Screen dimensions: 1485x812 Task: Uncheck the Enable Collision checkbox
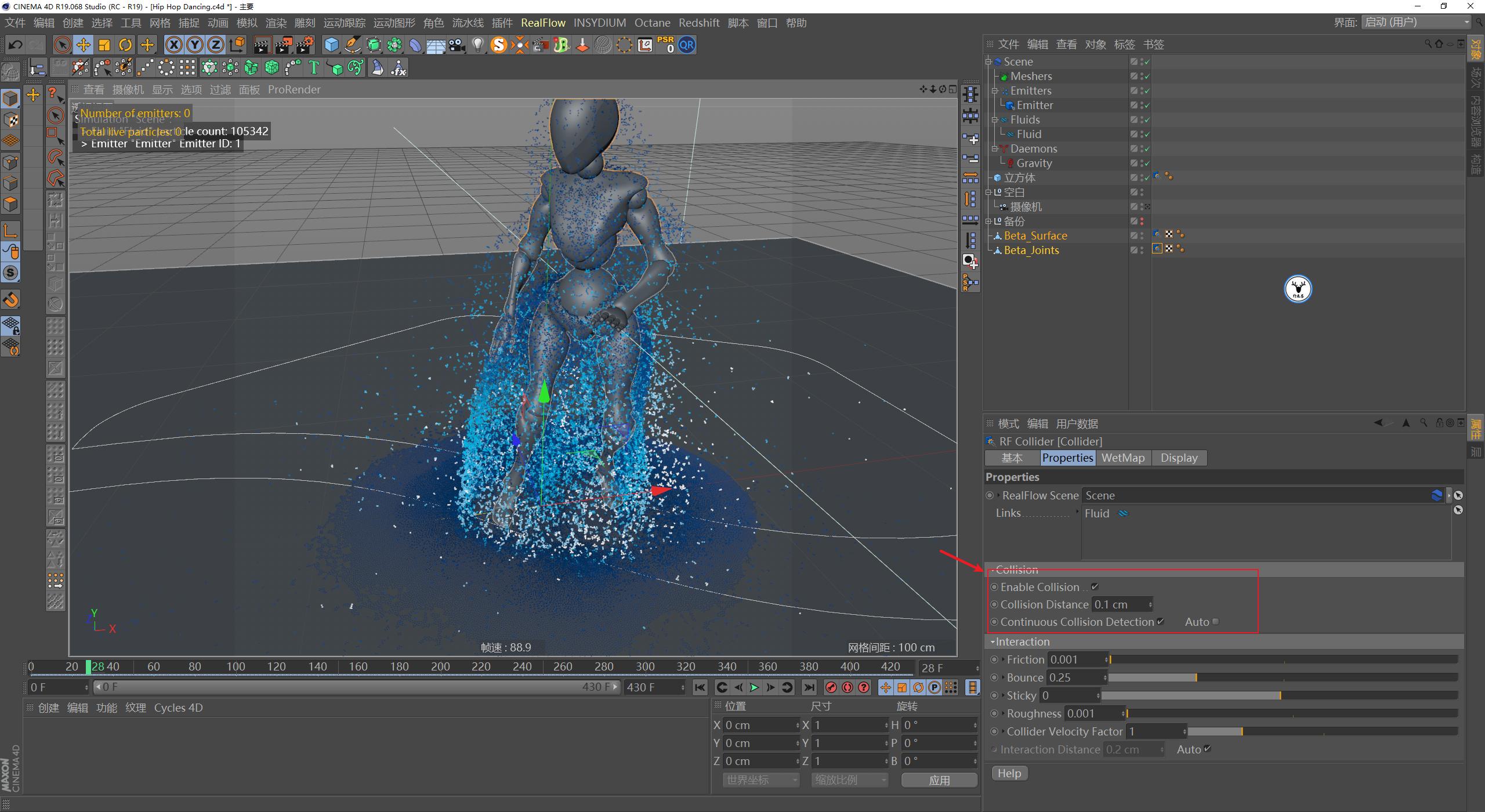tap(1095, 586)
